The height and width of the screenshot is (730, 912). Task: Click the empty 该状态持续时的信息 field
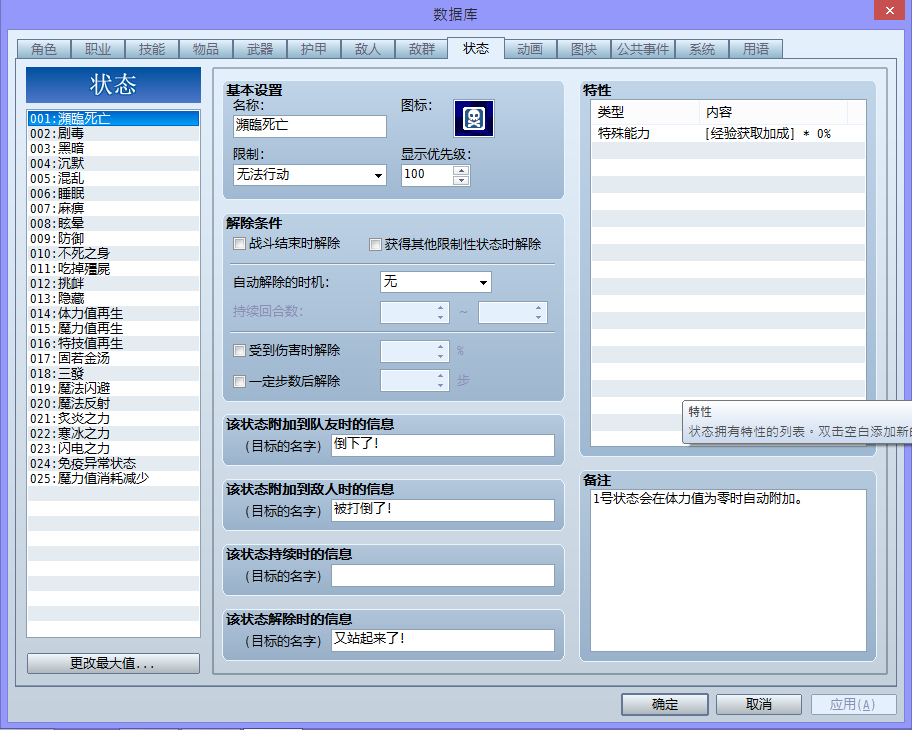click(443, 575)
